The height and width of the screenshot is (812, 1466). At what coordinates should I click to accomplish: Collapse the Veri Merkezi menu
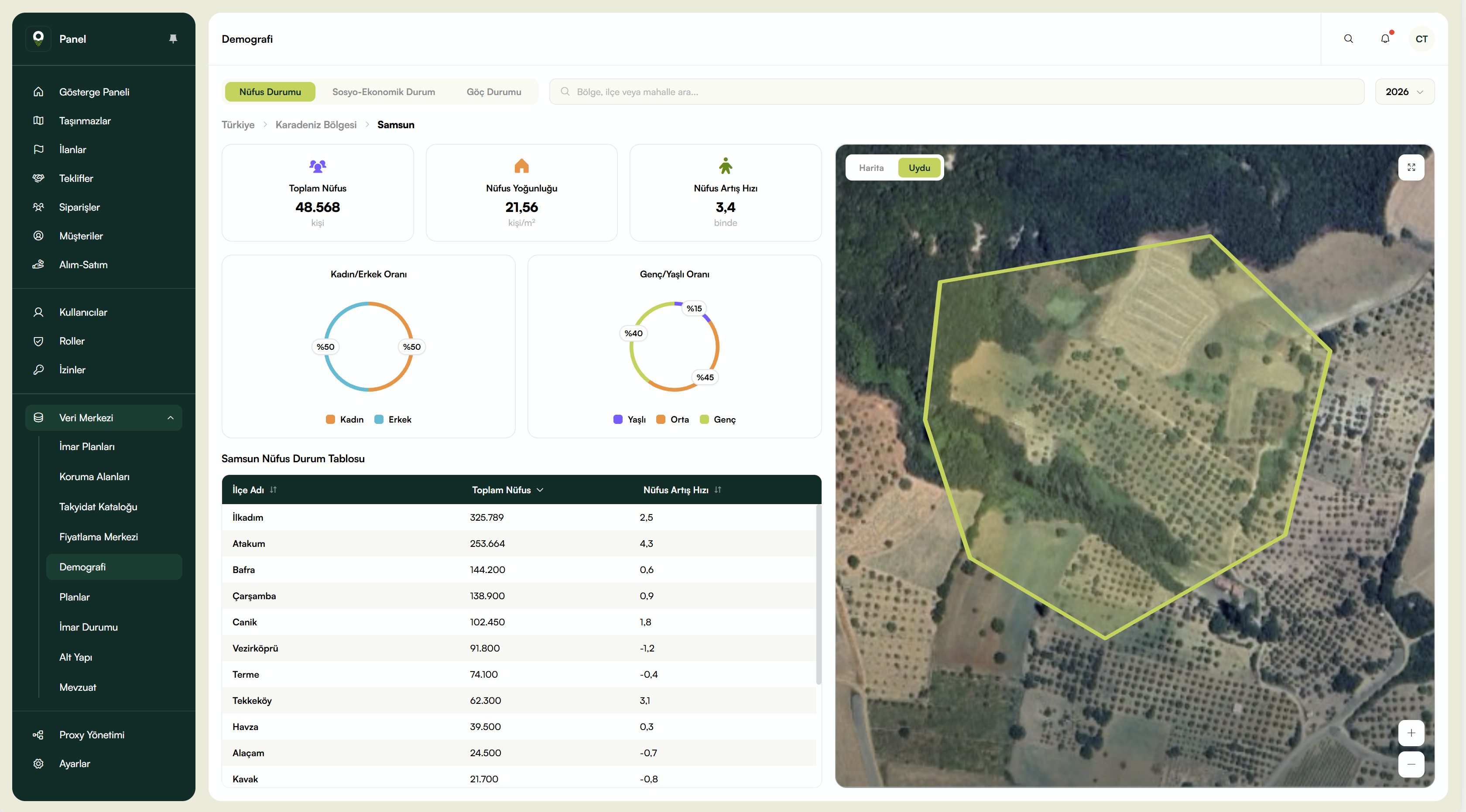103,417
